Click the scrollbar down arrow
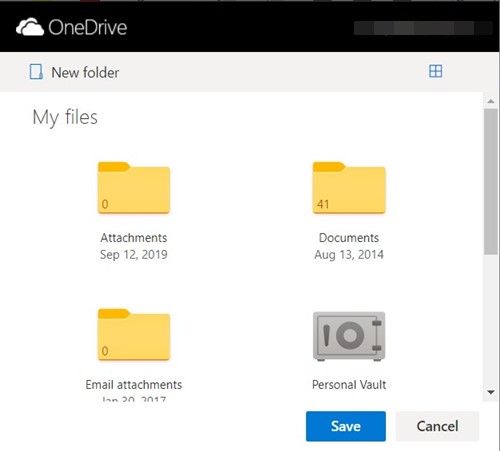 [x=491, y=392]
